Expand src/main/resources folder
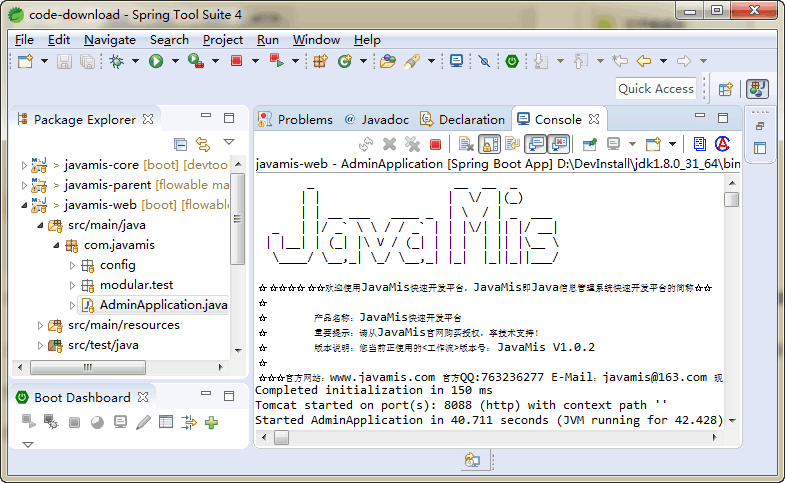 click(x=40, y=325)
